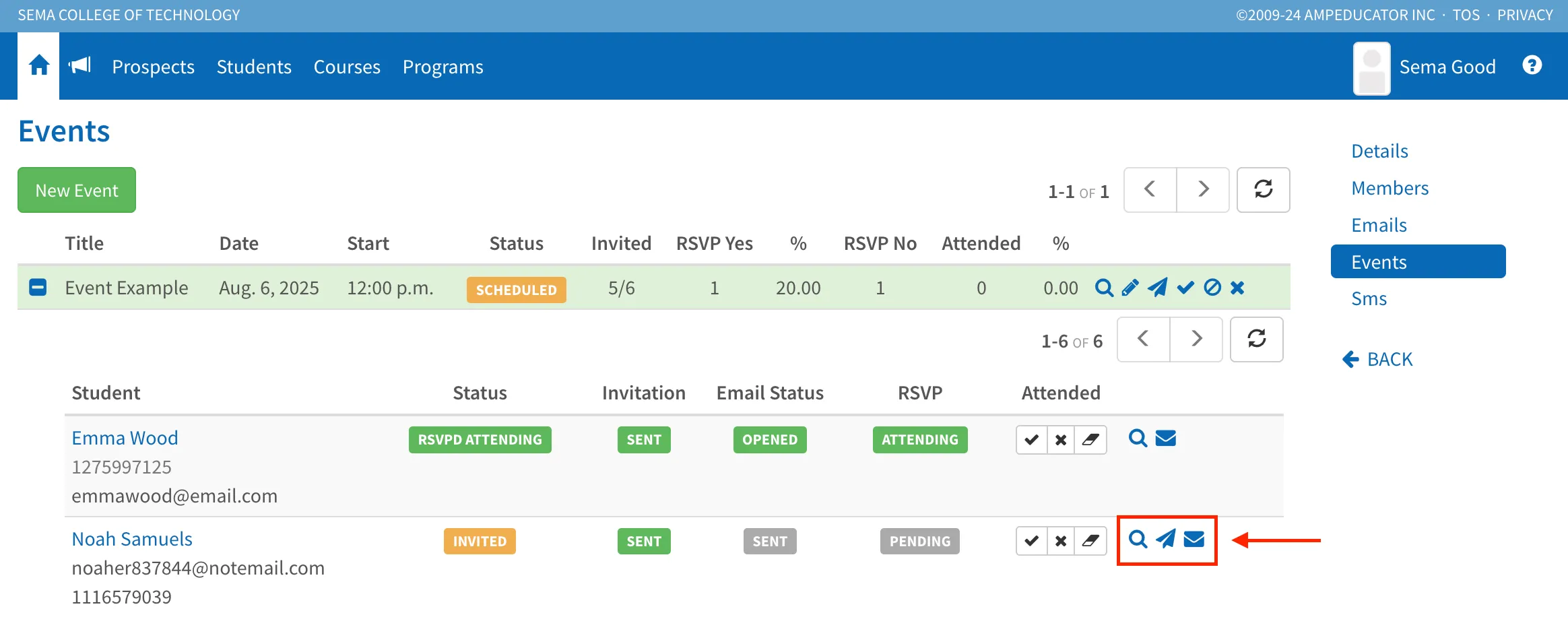This screenshot has height=617, width=1568.
Task: Mark Event Example complete checkmark icon
Action: point(1185,288)
